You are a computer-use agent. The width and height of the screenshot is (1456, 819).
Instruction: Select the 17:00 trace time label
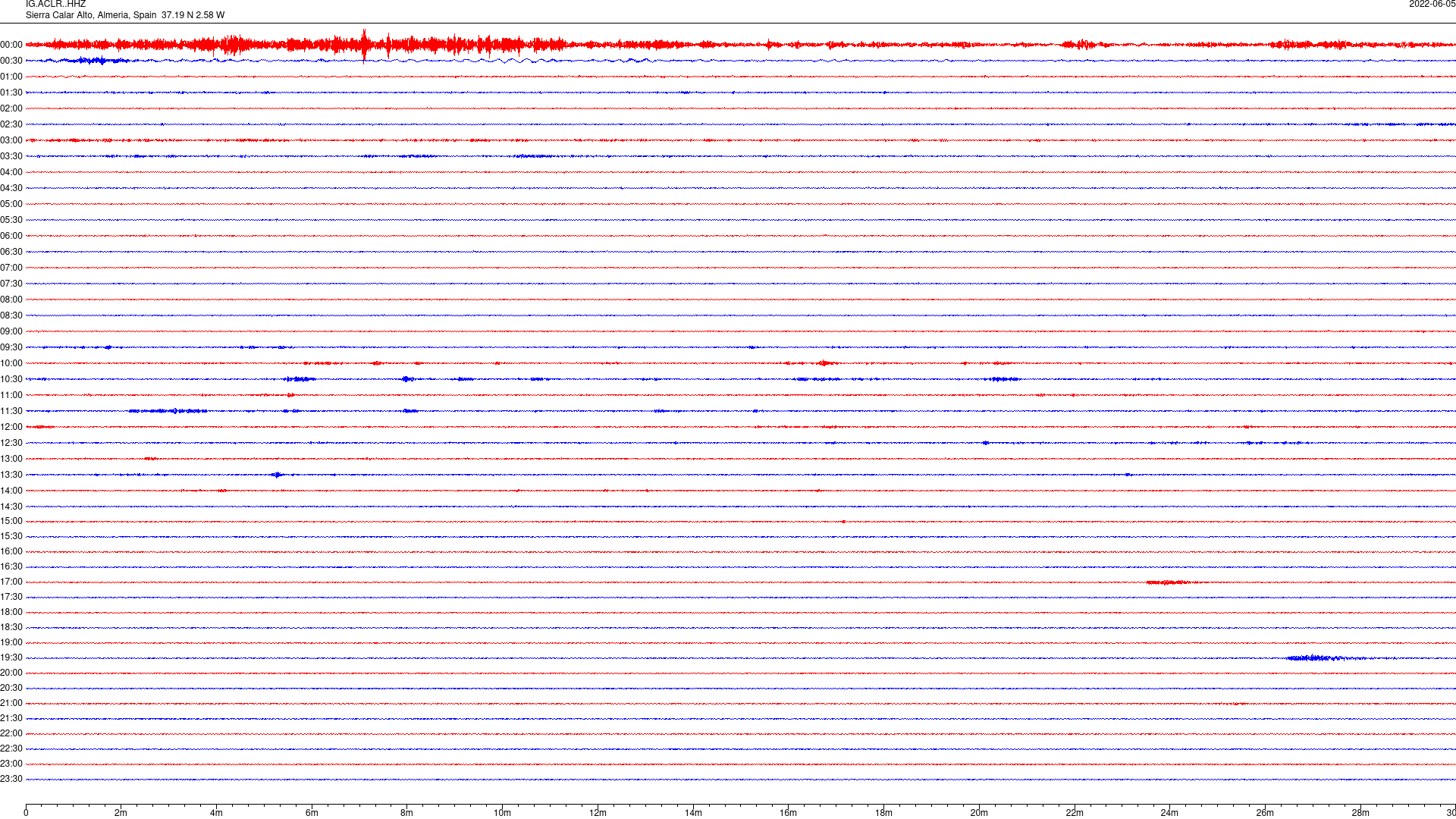[11, 582]
